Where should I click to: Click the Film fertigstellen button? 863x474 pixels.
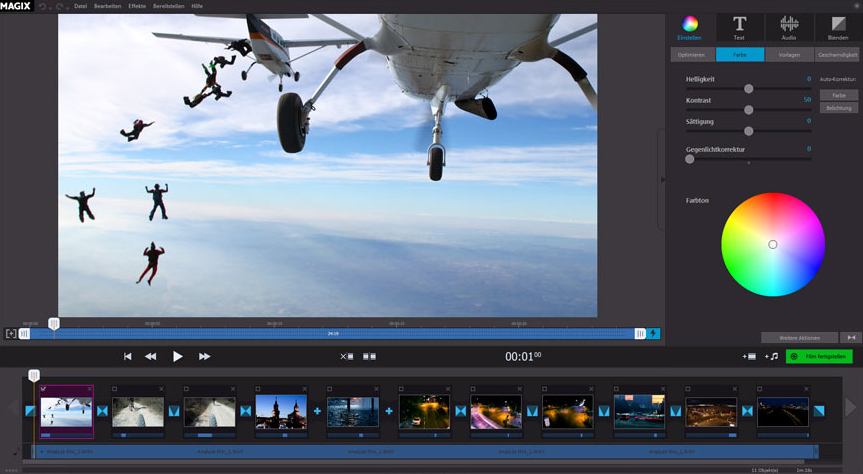819,356
